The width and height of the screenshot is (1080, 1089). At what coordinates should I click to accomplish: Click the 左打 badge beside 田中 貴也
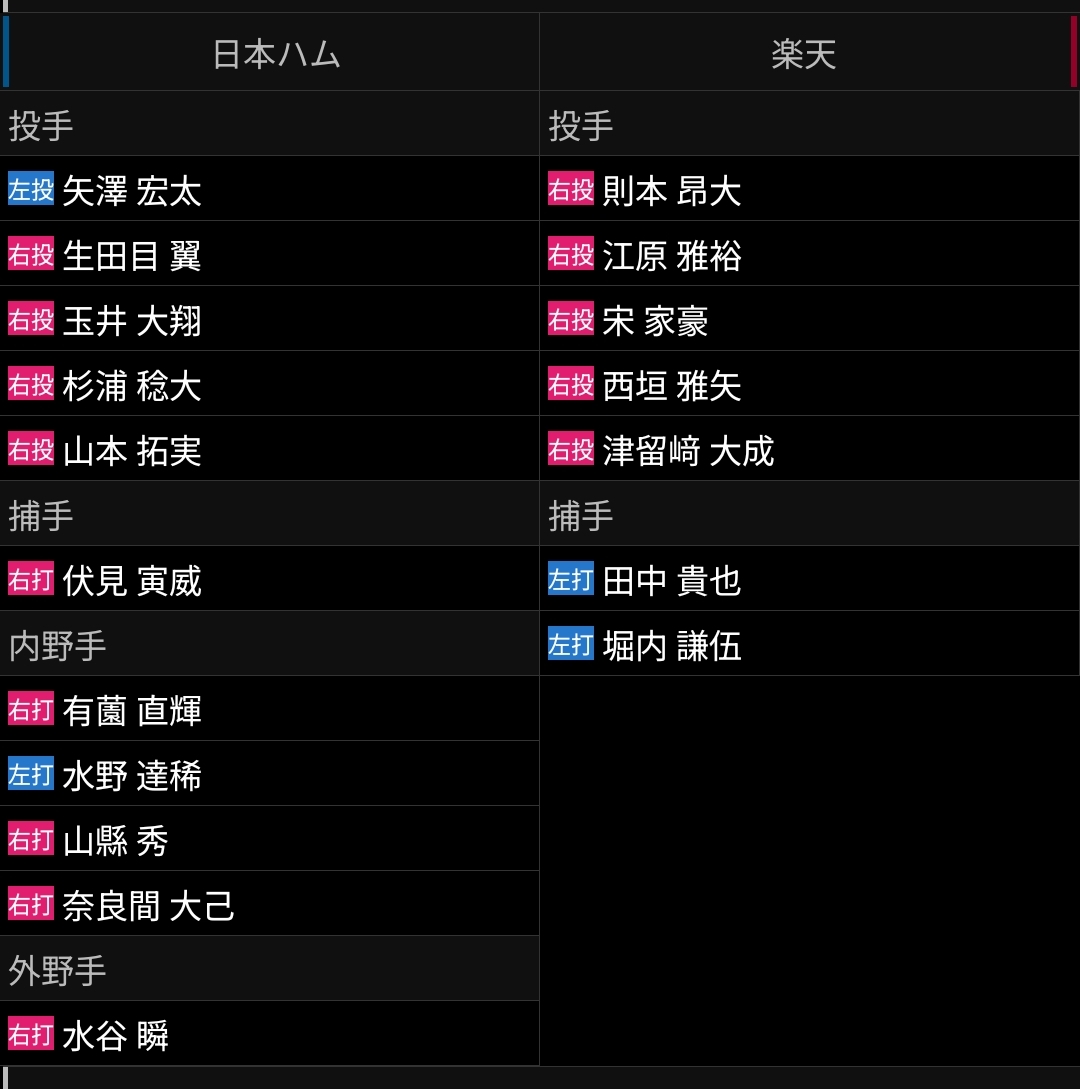coord(571,579)
